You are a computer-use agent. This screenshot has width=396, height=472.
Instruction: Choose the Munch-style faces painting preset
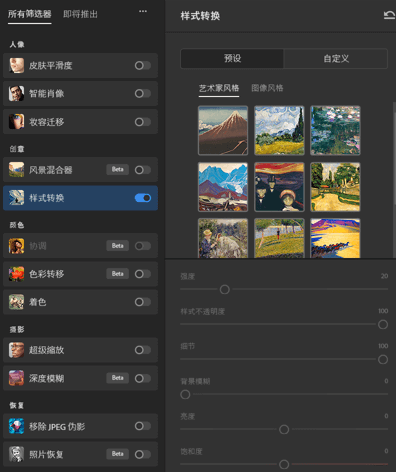pos(279,187)
